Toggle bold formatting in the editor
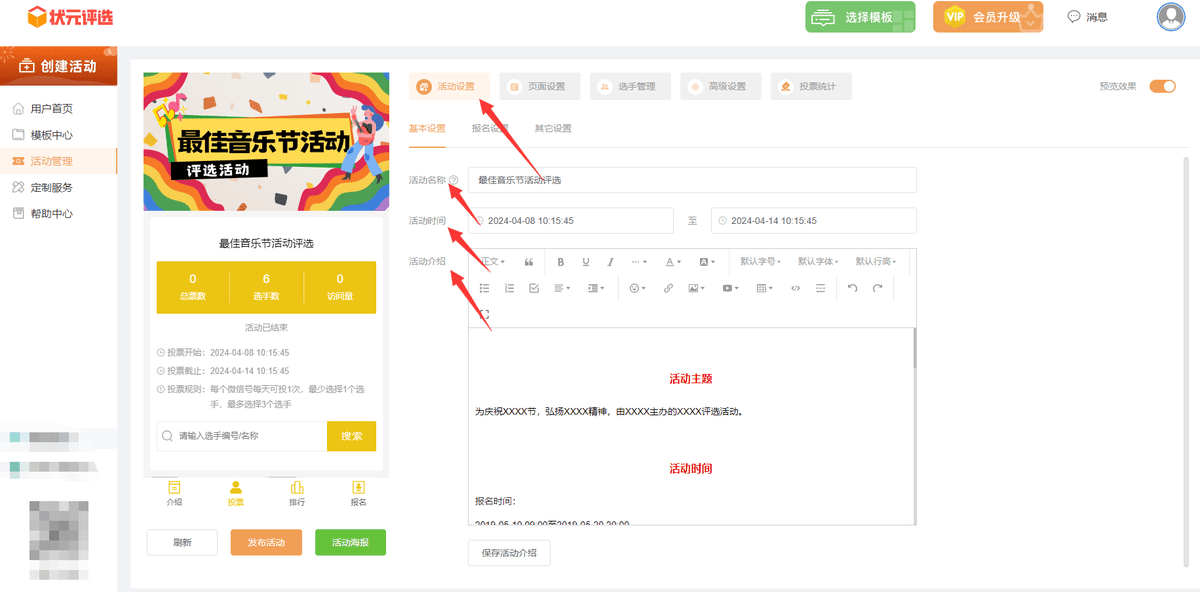Image resolution: width=1200 pixels, height=592 pixels. 561,261
